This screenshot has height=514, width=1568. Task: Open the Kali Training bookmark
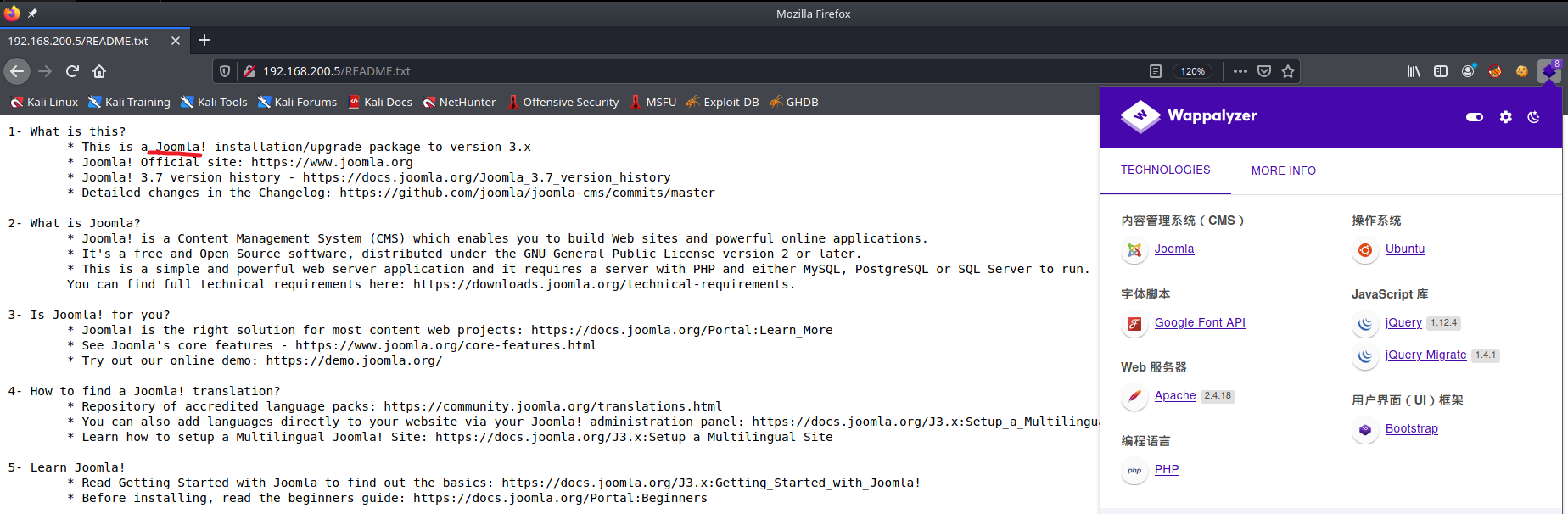pyautogui.click(x=130, y=102)
